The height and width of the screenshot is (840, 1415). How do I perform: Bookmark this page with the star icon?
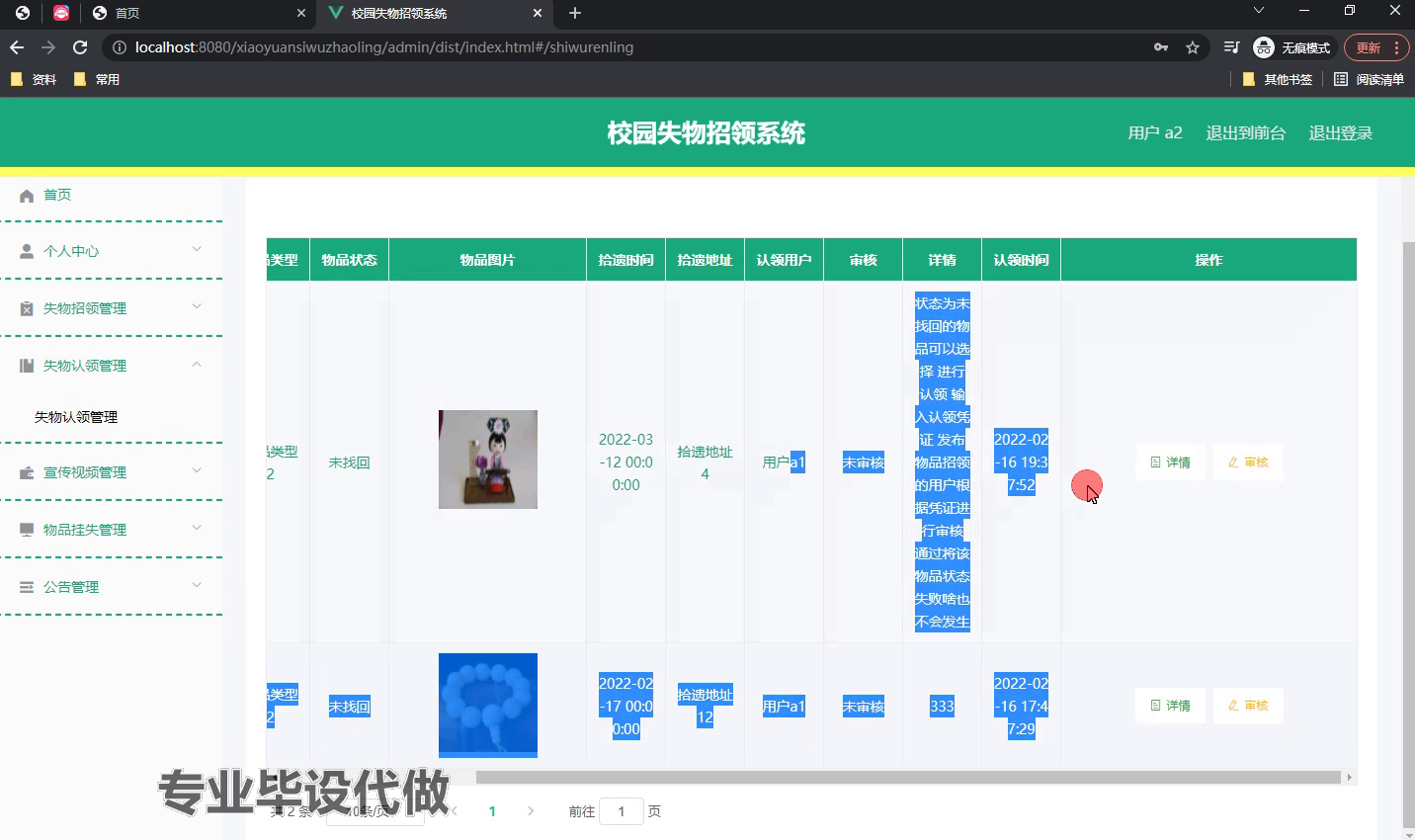pyautogui.click(x=1193, y=47)
